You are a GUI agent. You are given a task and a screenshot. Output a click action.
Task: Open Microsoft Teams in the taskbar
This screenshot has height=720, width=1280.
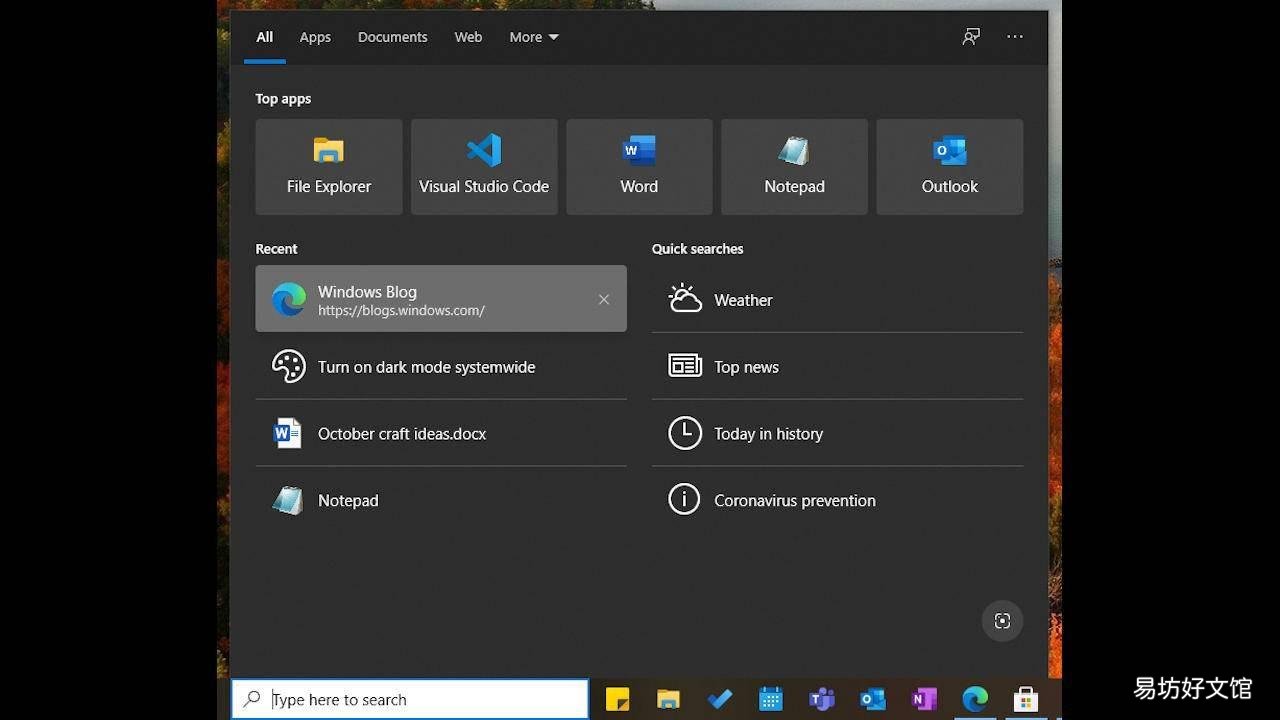click(822, 699)
